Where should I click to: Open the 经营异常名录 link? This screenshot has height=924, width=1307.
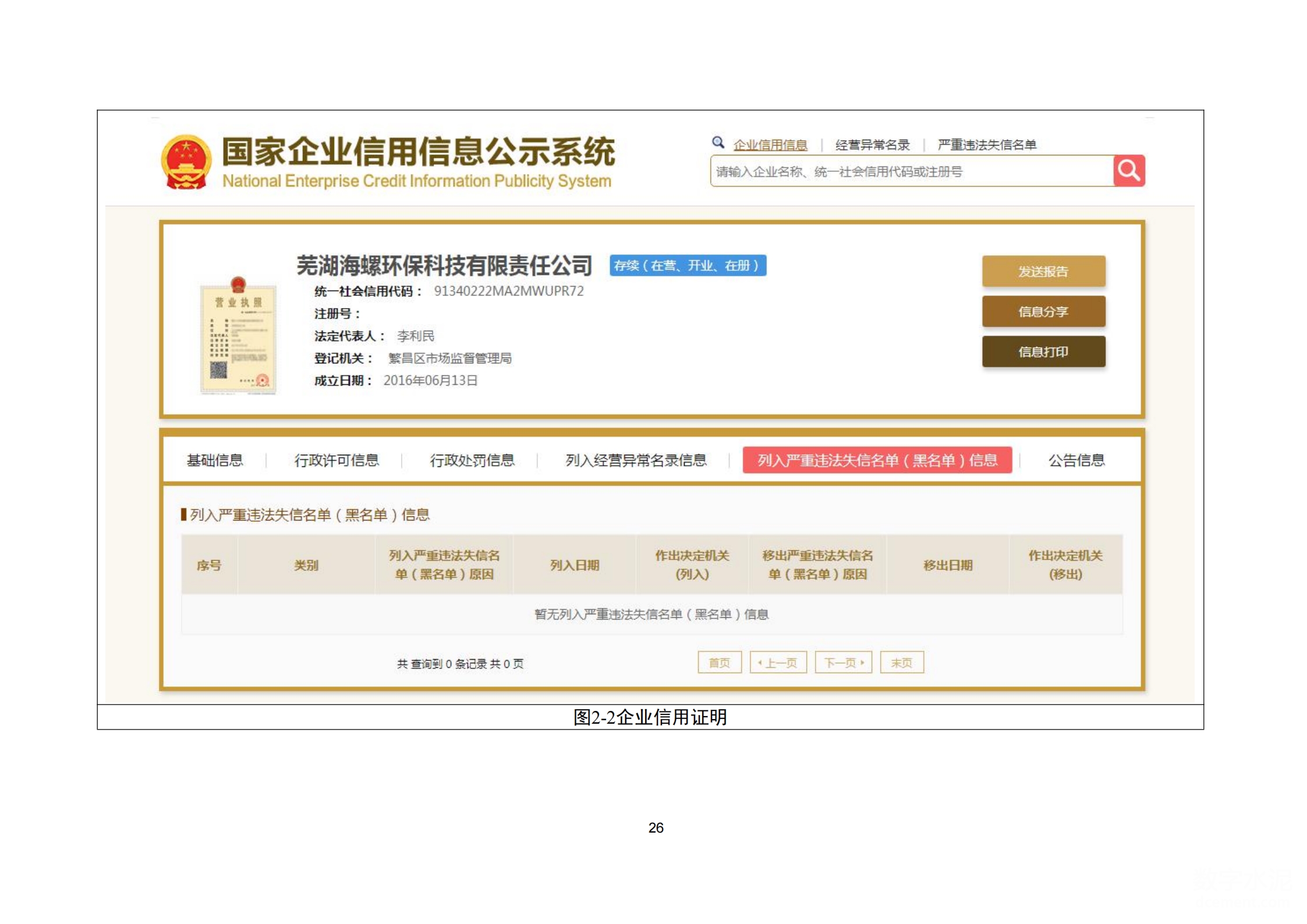872,145
